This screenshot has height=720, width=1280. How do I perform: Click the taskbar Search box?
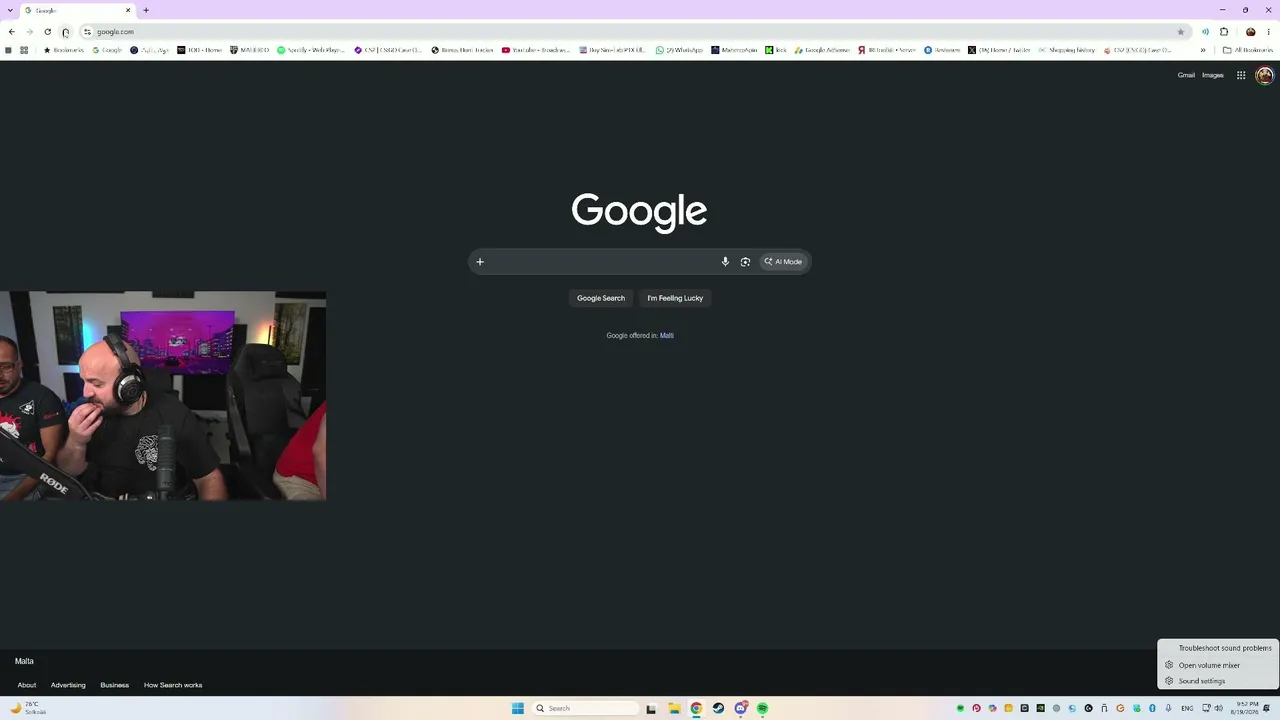(586, 709)
